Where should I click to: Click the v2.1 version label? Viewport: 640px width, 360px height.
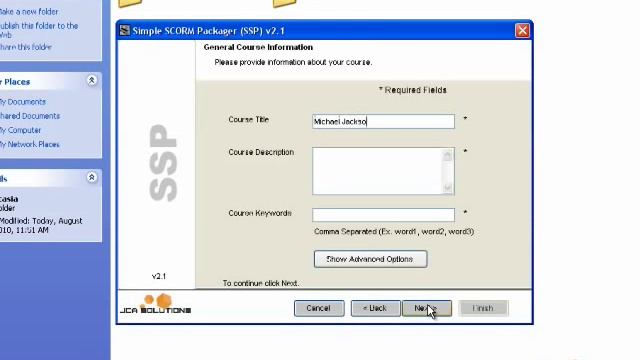point(159,276)
